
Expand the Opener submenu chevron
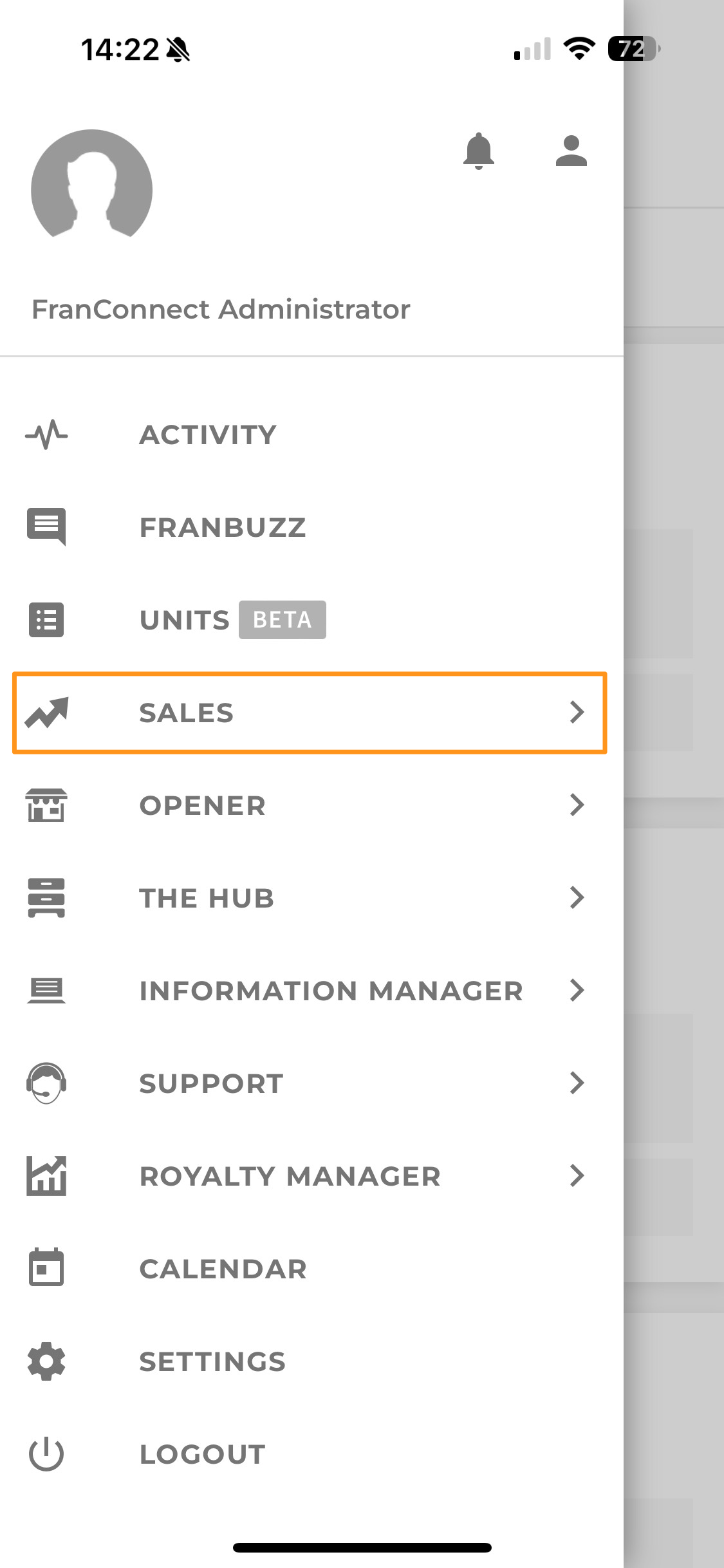(577, 805)
